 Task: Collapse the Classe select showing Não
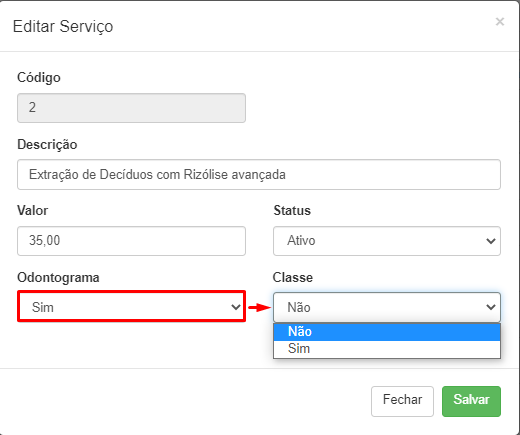(387, 307)
